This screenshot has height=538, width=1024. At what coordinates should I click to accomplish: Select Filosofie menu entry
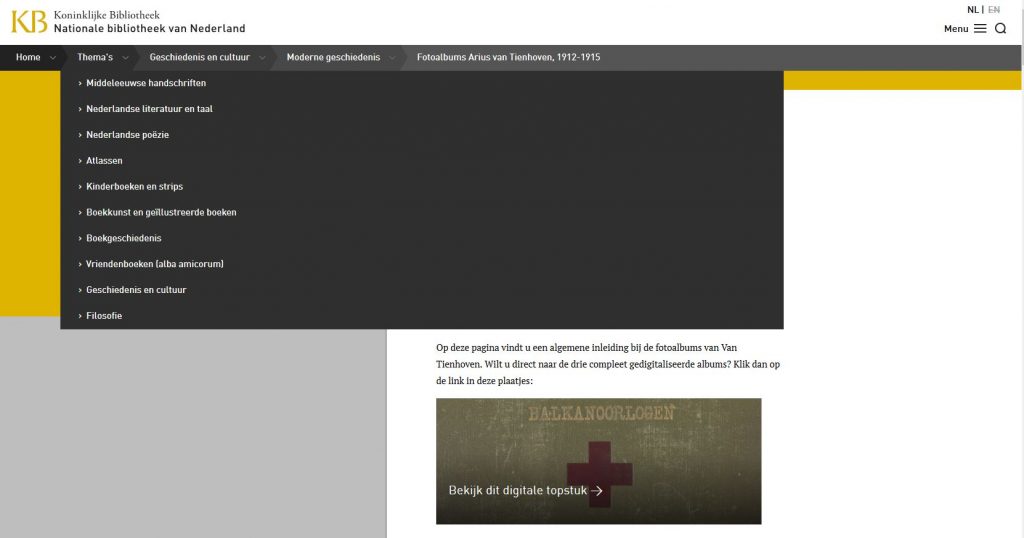[104, 316]
